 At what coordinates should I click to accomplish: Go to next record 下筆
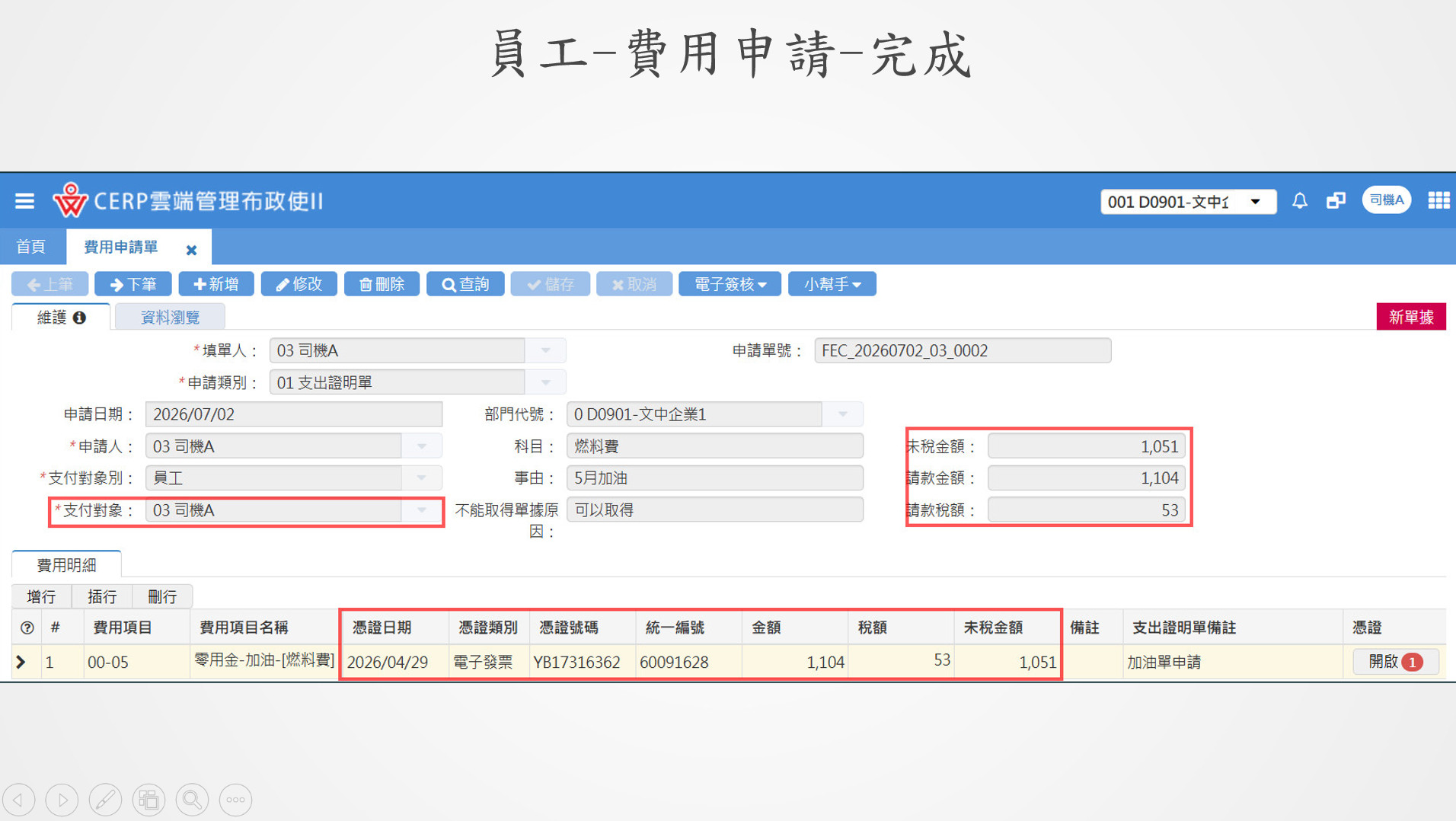point(133,284)
